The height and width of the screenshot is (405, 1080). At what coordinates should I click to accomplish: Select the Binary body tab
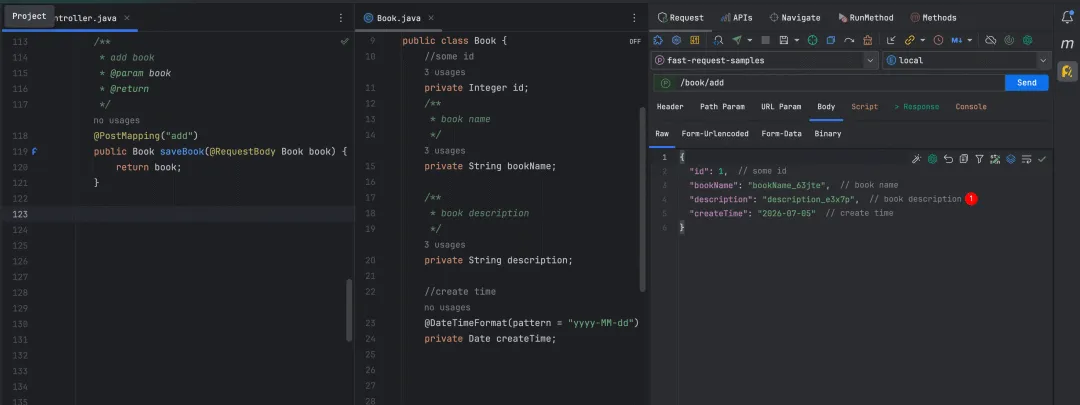(x=827, y=134)
